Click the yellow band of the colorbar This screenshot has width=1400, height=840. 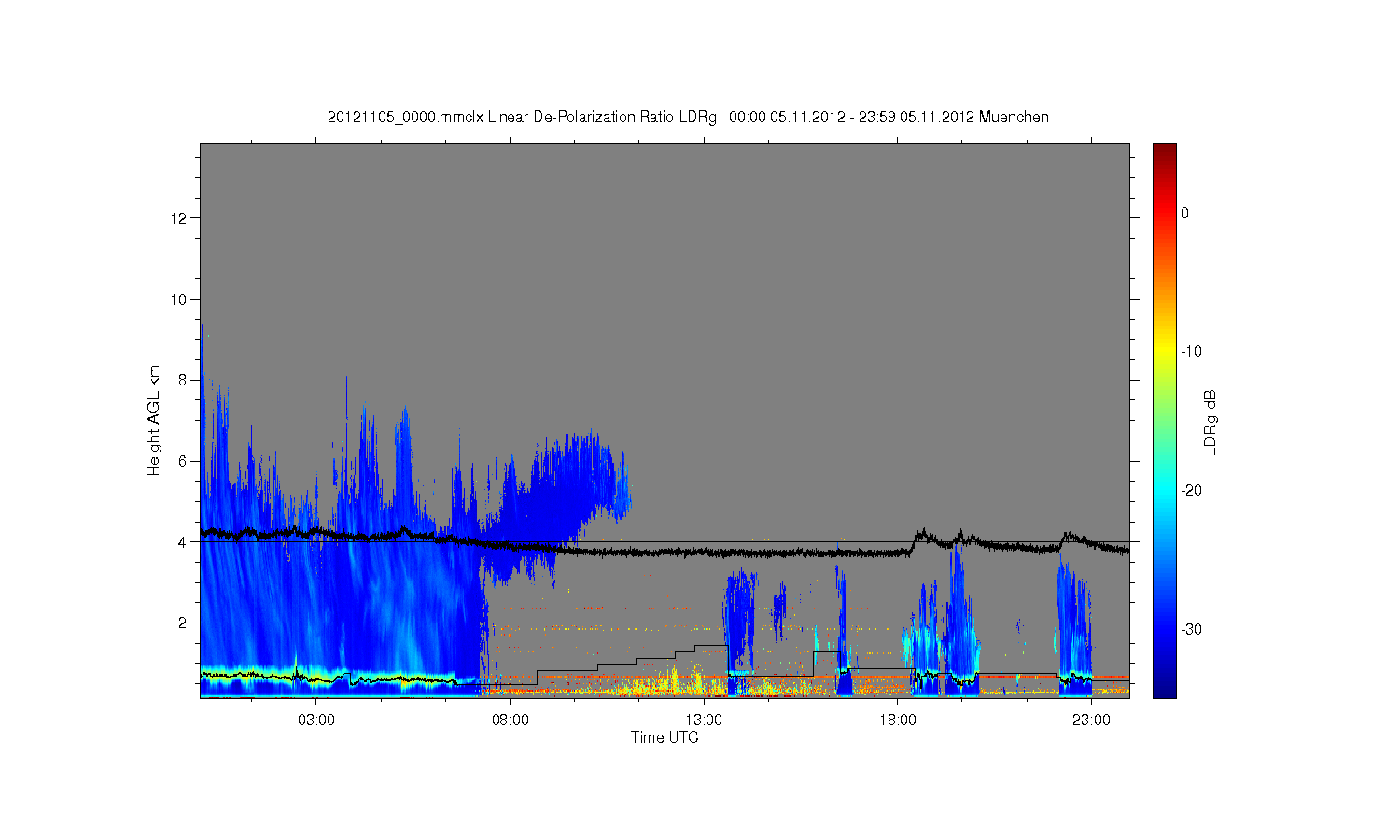tap(1165, 352)
